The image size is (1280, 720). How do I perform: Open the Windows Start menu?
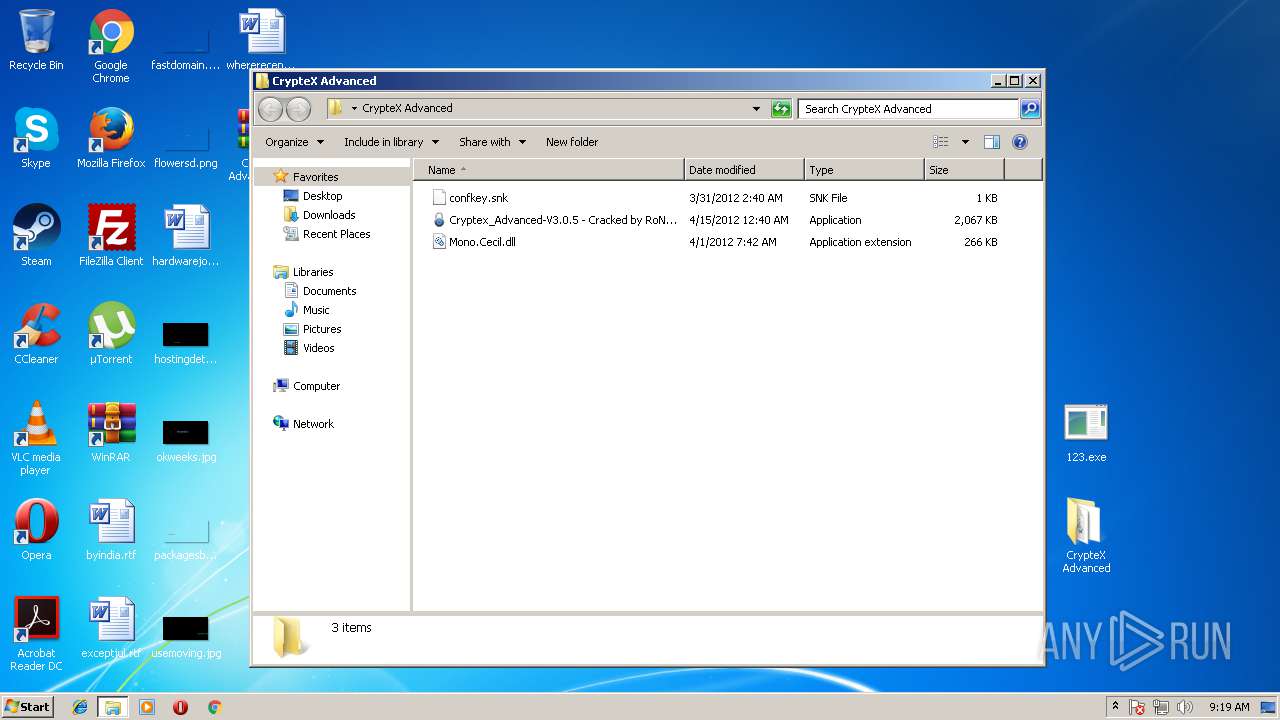pos(28,706)
